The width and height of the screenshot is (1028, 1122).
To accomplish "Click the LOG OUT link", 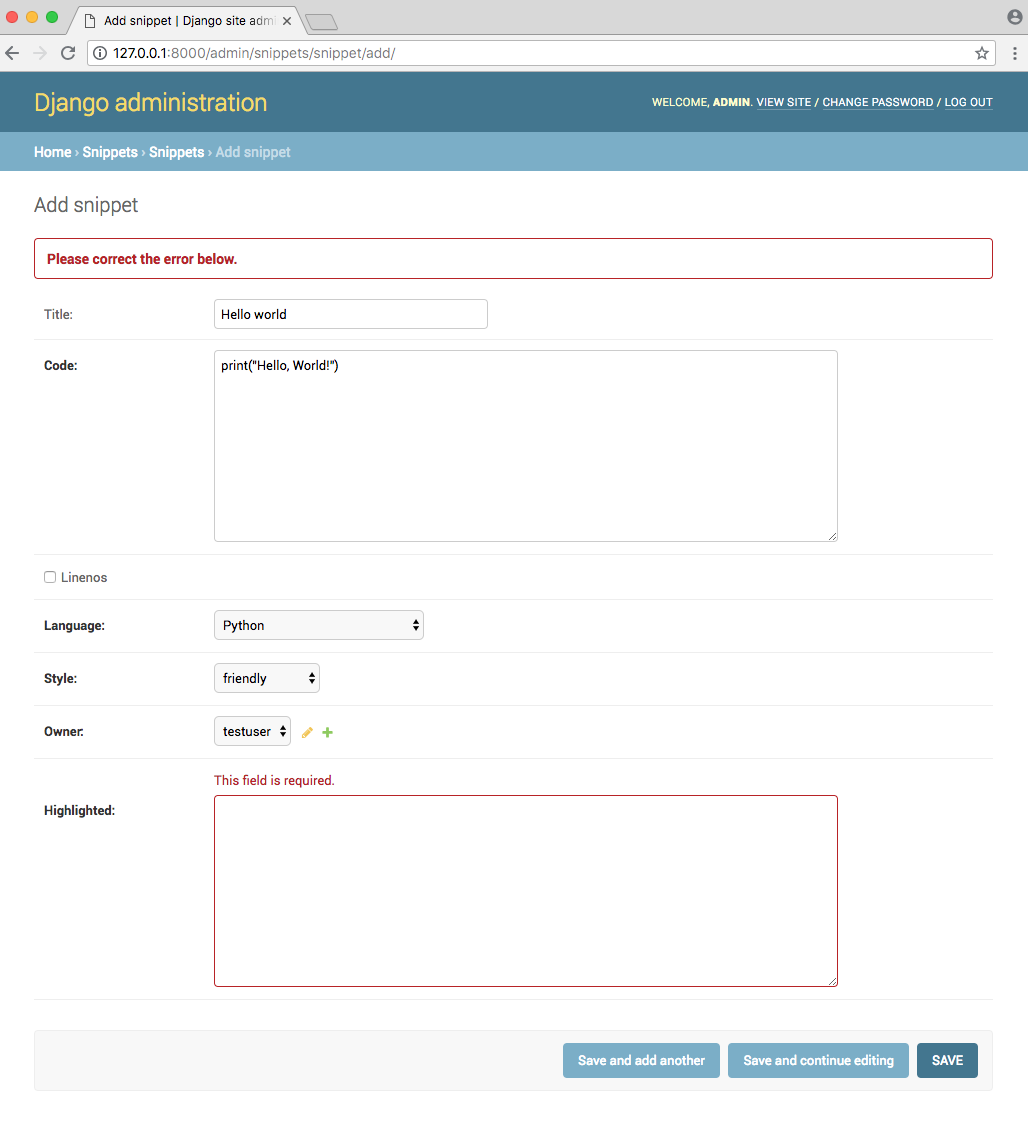I will point(969,102).
